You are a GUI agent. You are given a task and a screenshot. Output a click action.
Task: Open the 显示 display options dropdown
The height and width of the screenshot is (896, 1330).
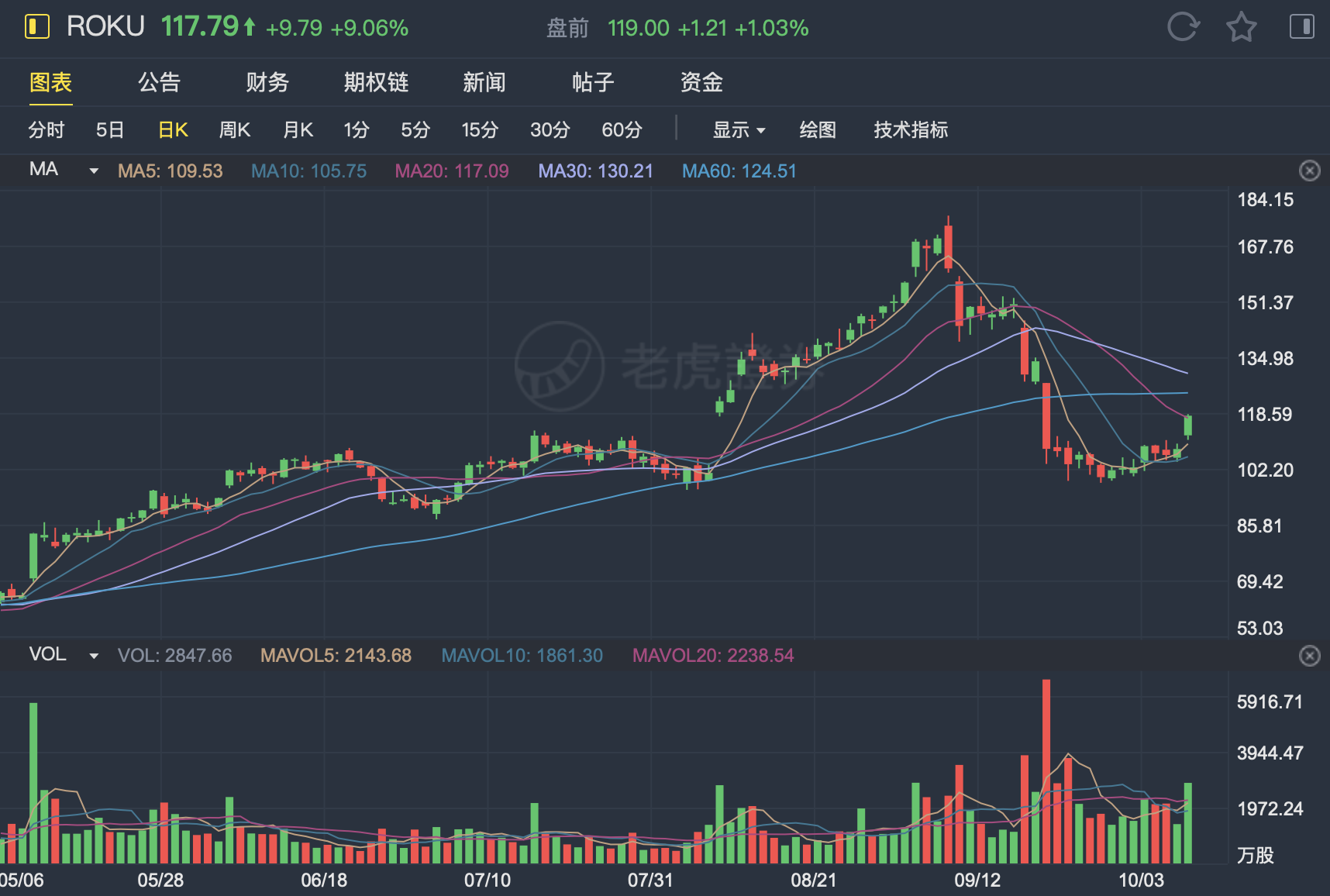[x=739, y=130]
